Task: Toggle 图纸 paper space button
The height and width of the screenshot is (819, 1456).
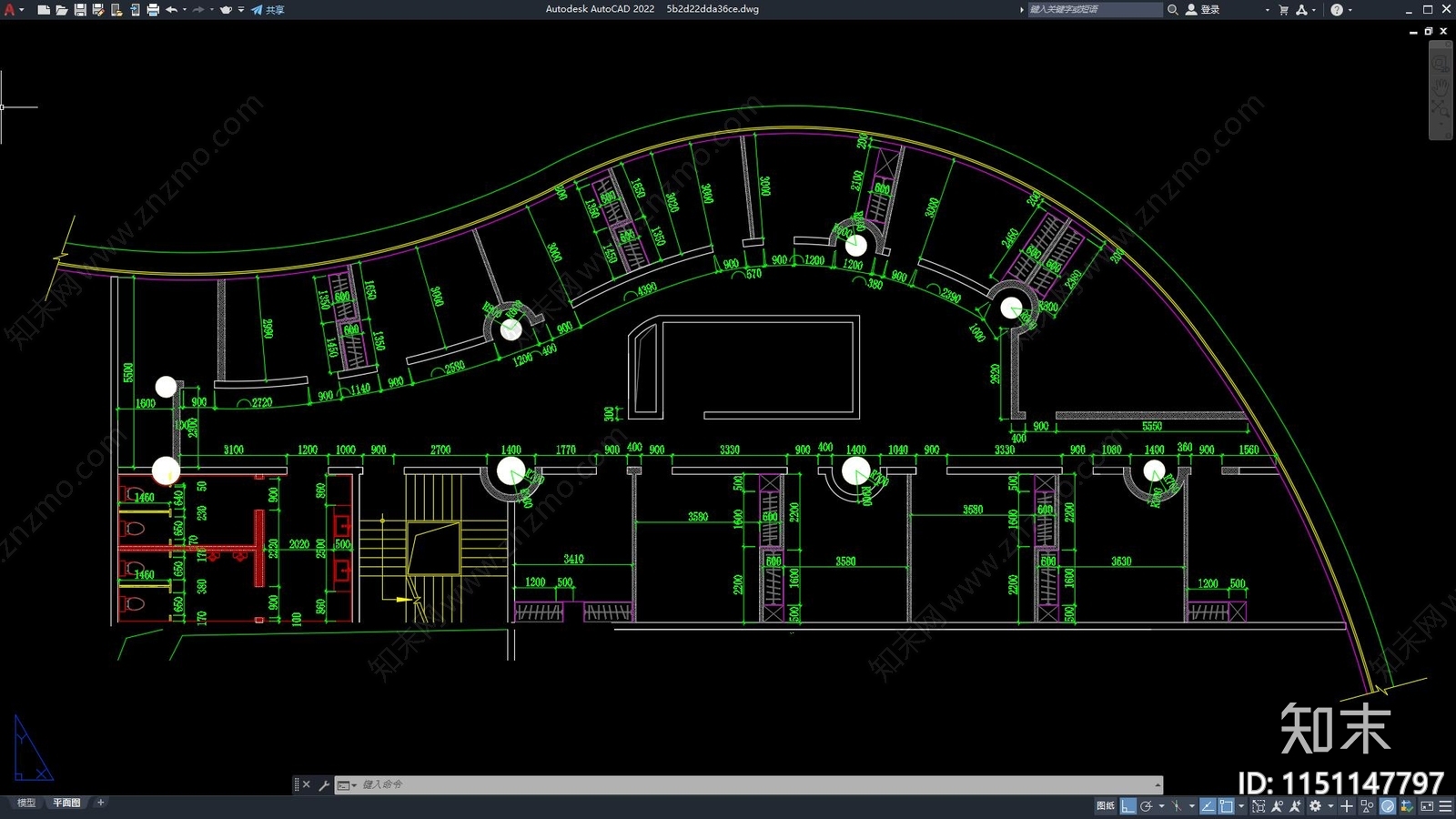Action: click(1106, 806)
